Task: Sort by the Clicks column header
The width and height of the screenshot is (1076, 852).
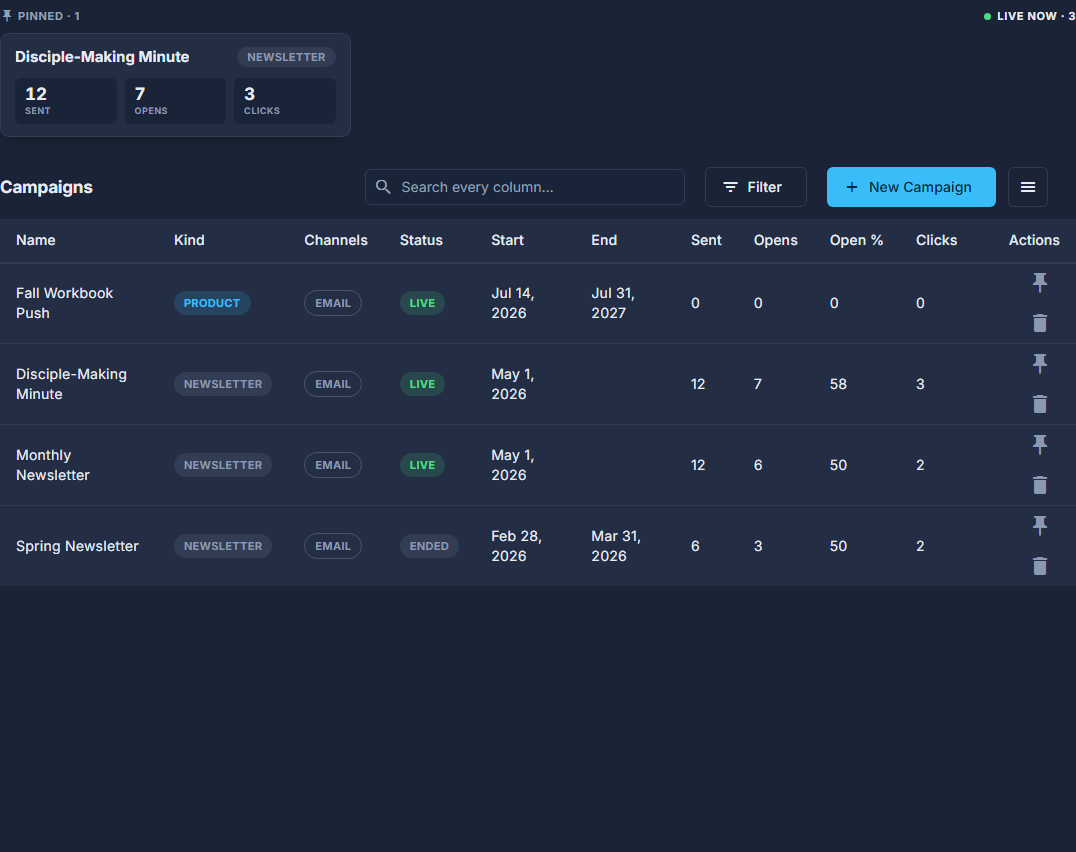Action: click(937, 240)
